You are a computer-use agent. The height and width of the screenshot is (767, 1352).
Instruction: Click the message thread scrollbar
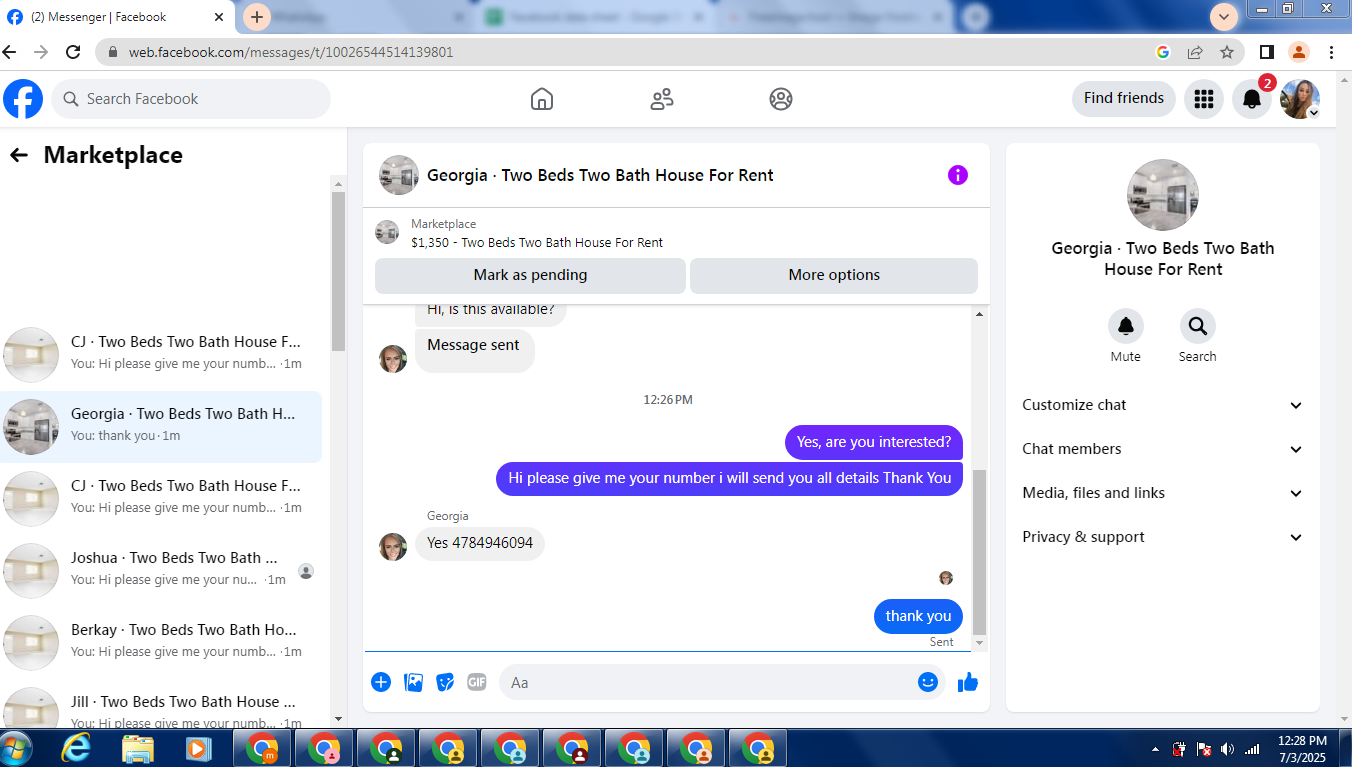click(979, 551)
